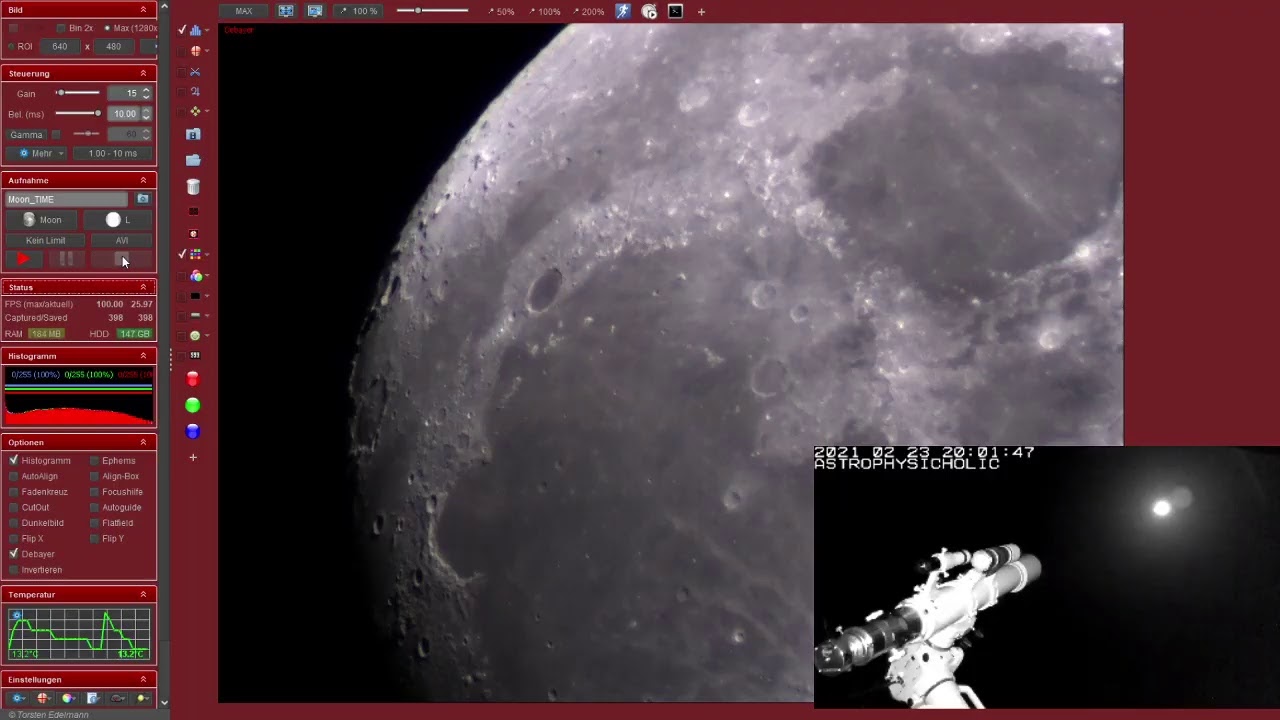Click the red channel ball icon

click(193, 379)
